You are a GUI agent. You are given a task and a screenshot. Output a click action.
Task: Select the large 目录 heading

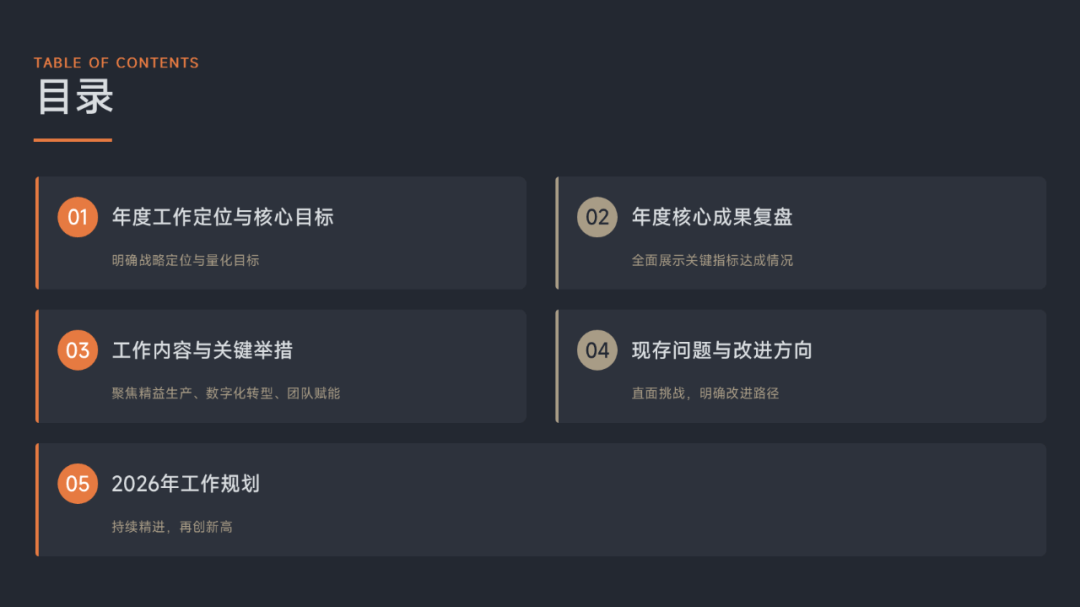pos(75,97)
